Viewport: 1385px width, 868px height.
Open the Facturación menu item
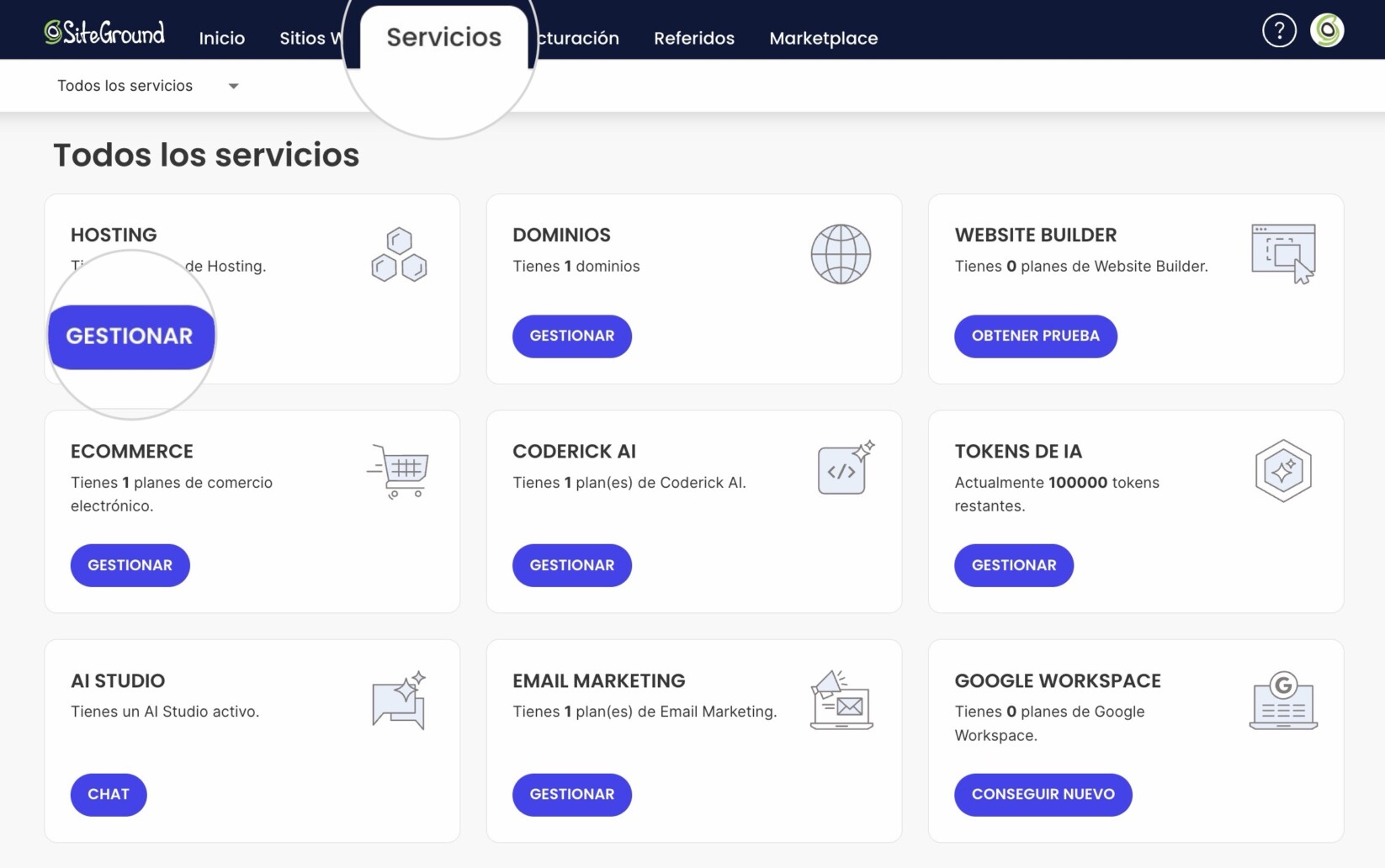pos(579,38)
